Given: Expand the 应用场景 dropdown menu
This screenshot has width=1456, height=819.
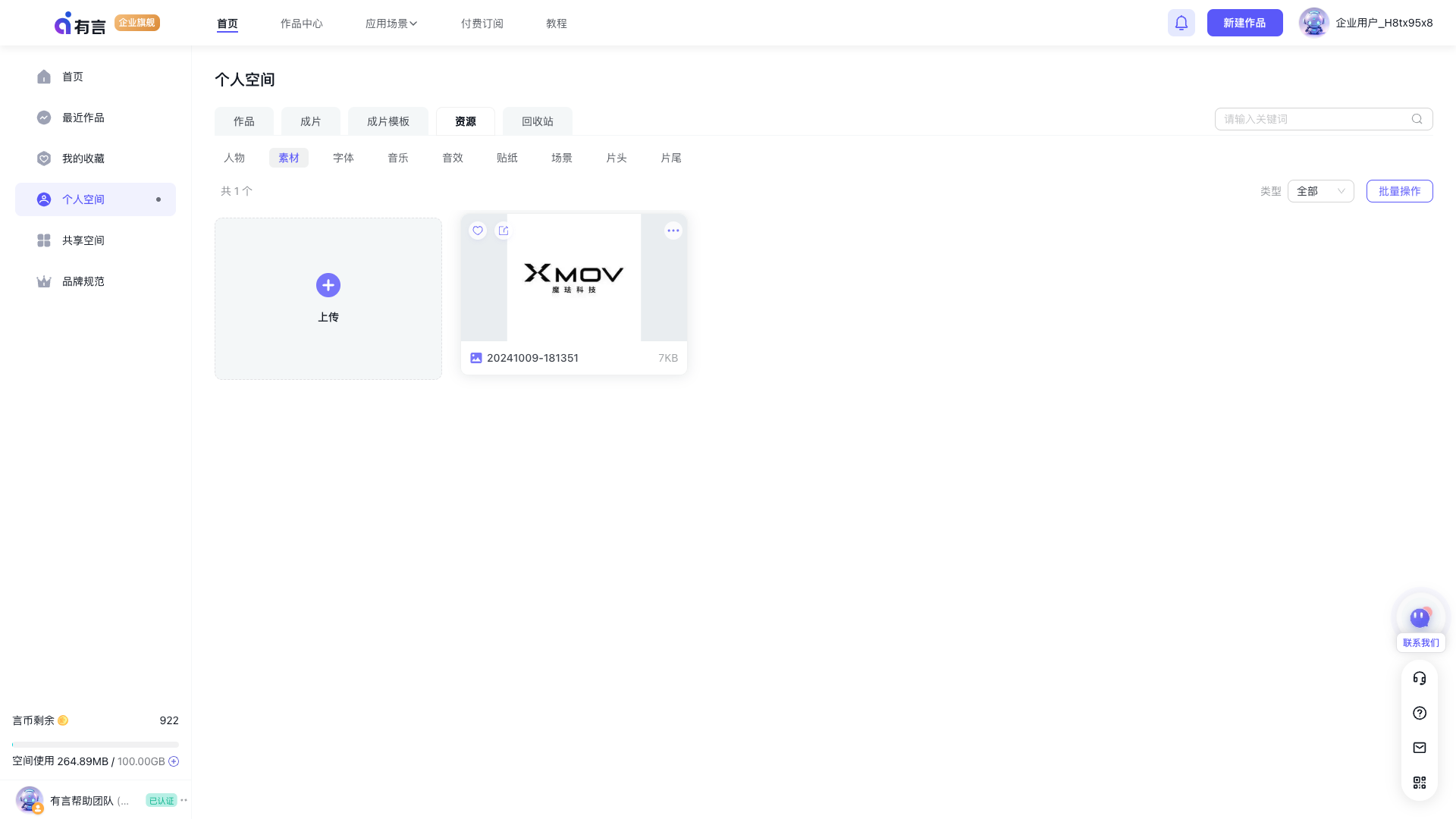Looking at the screenshot, I should point(391,24).
